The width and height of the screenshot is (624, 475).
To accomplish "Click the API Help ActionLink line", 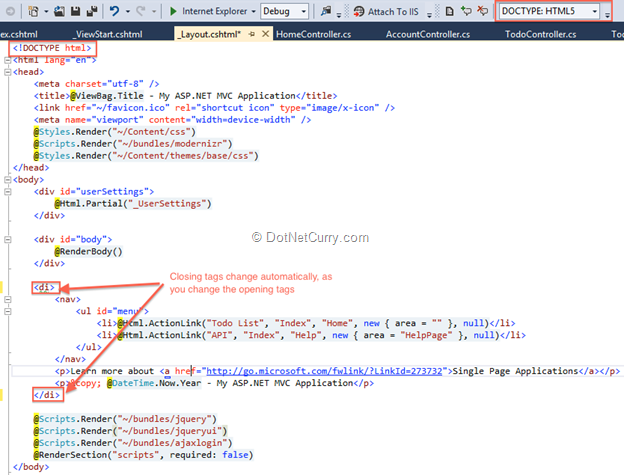I will click(x=311, y=335).
